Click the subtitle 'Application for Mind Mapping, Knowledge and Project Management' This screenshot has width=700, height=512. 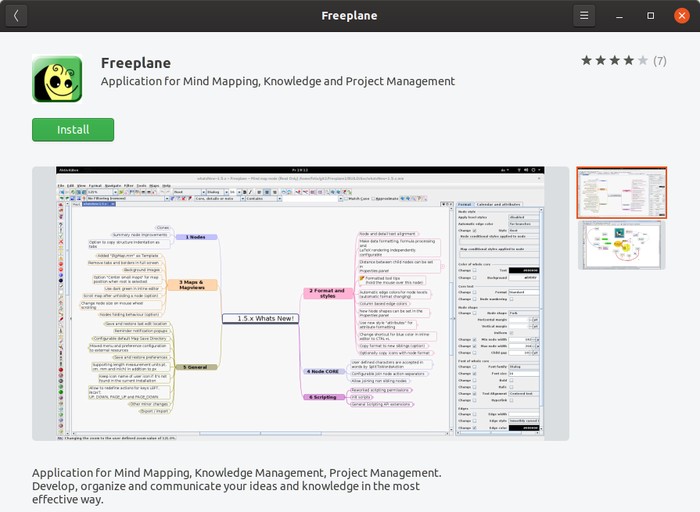coord(278,81)
